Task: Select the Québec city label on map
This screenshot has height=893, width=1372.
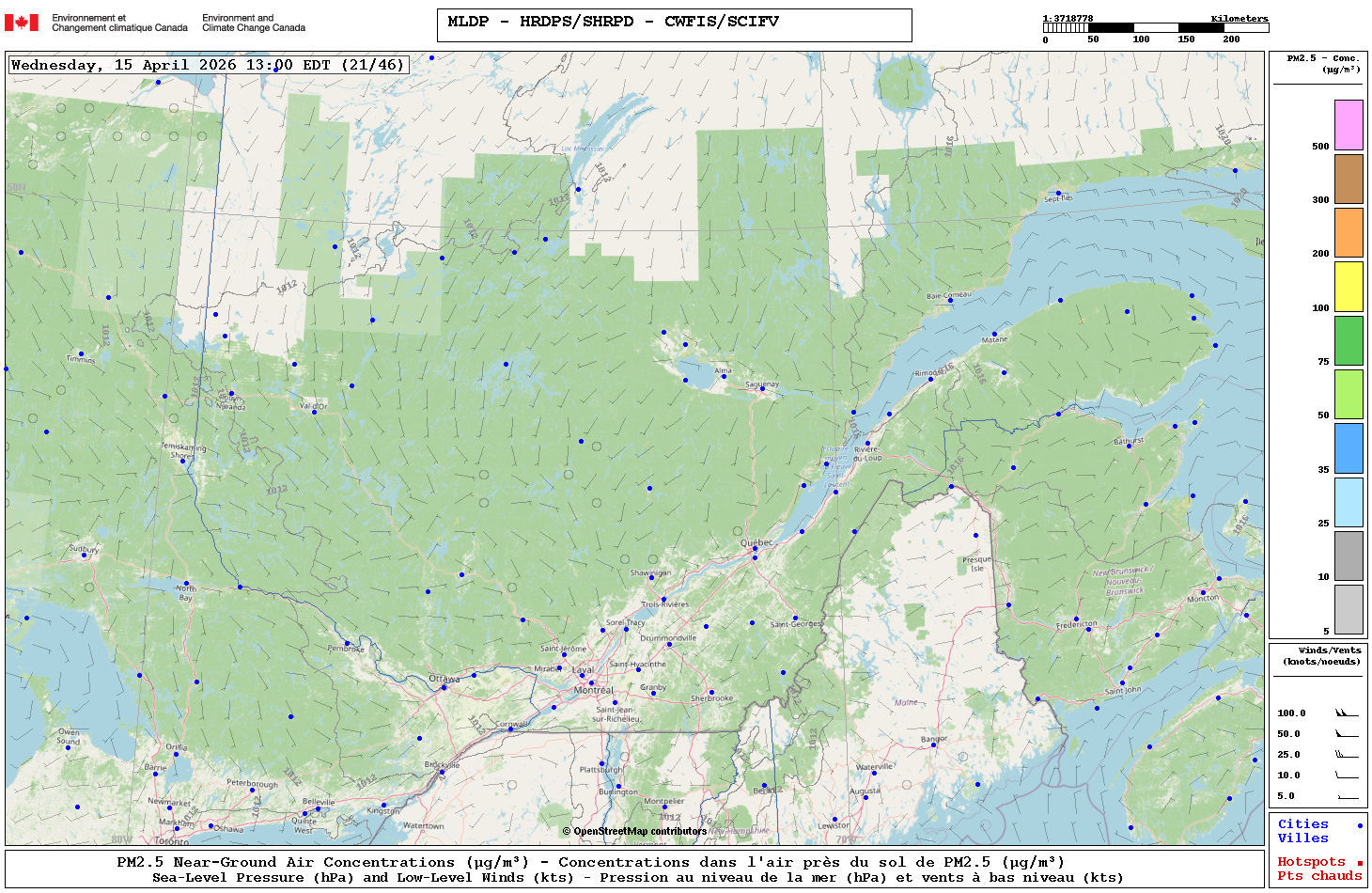Action: pos(756,542)
